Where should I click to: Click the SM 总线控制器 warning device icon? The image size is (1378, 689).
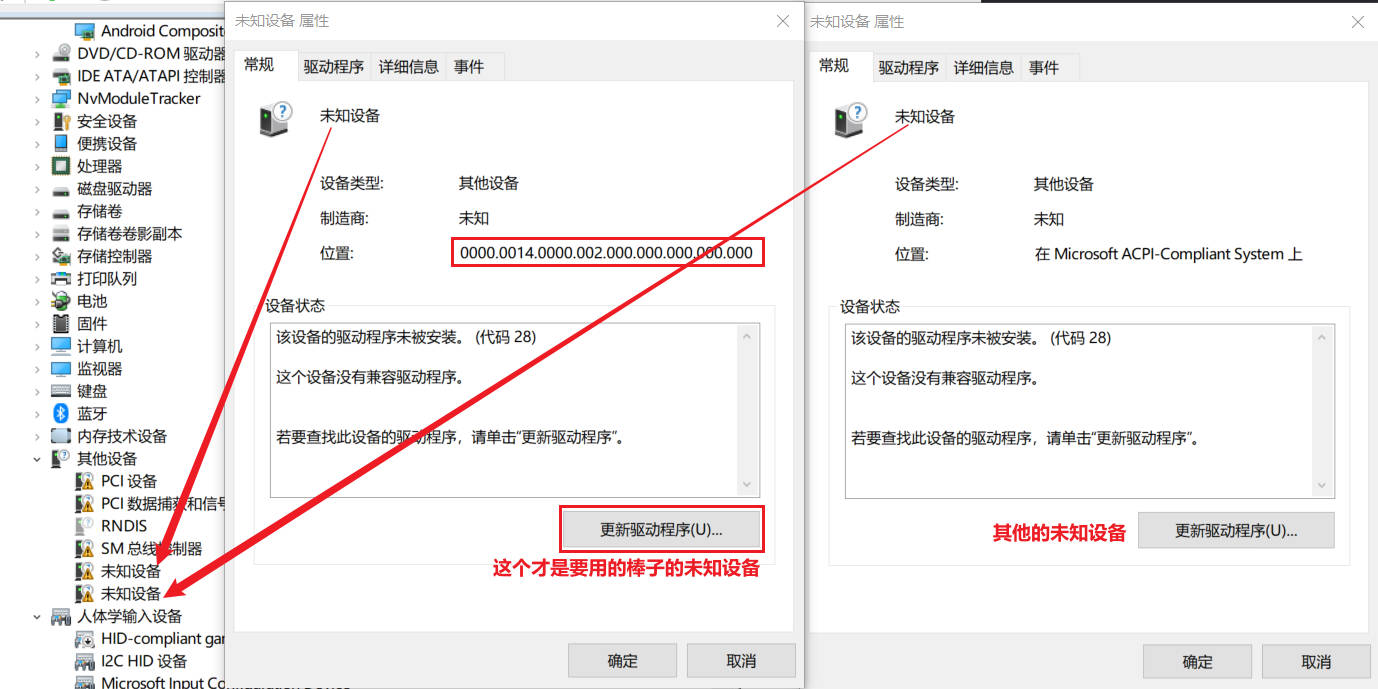point(85,549)
